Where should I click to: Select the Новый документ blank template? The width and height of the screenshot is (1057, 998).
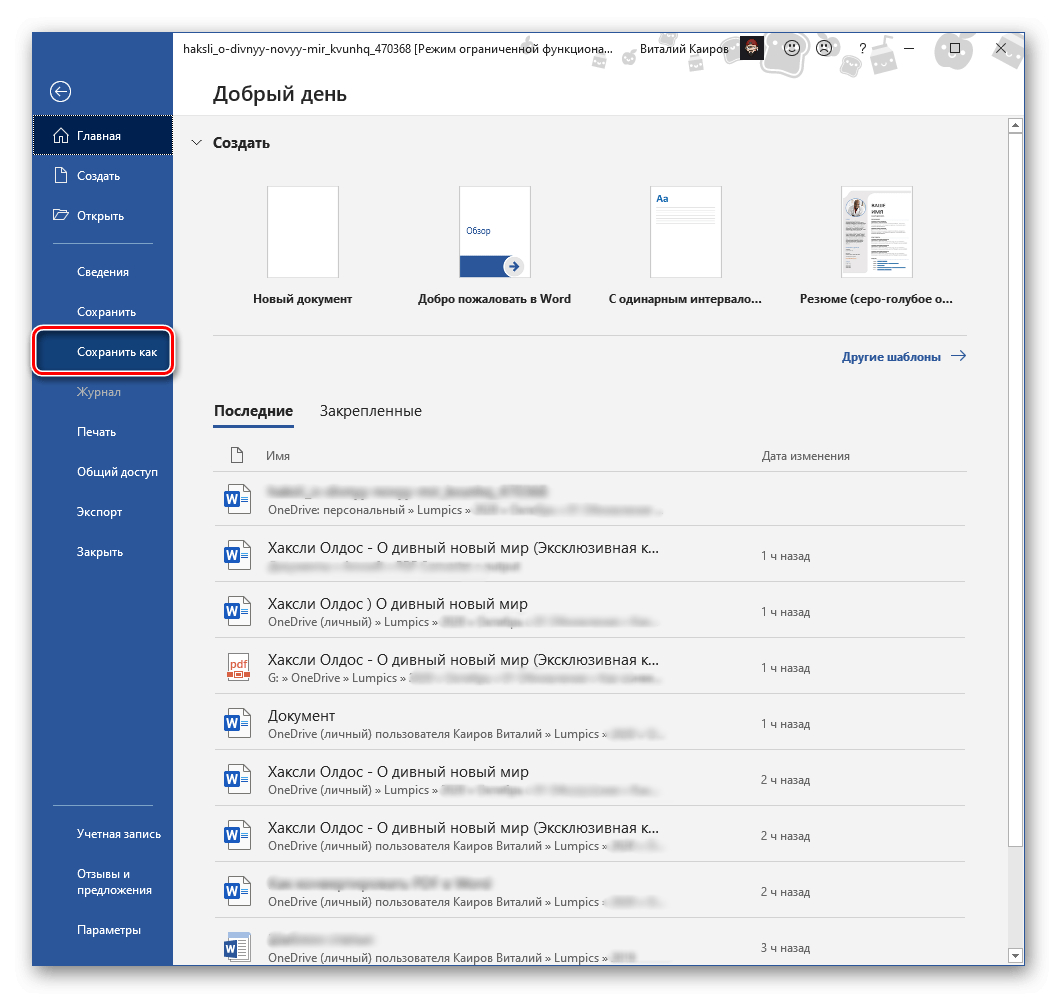click(303, 232)
